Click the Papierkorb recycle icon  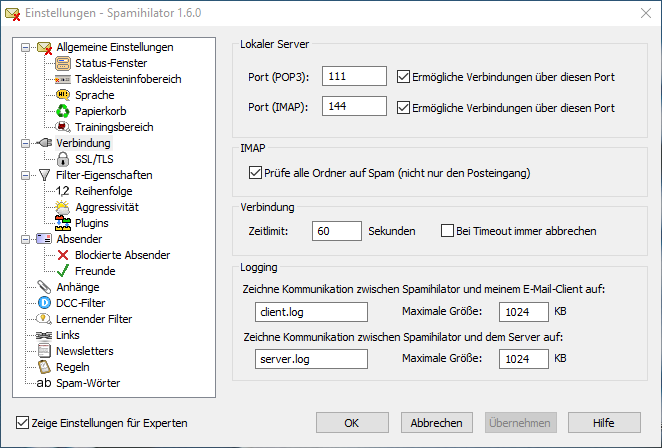(63, 111)
